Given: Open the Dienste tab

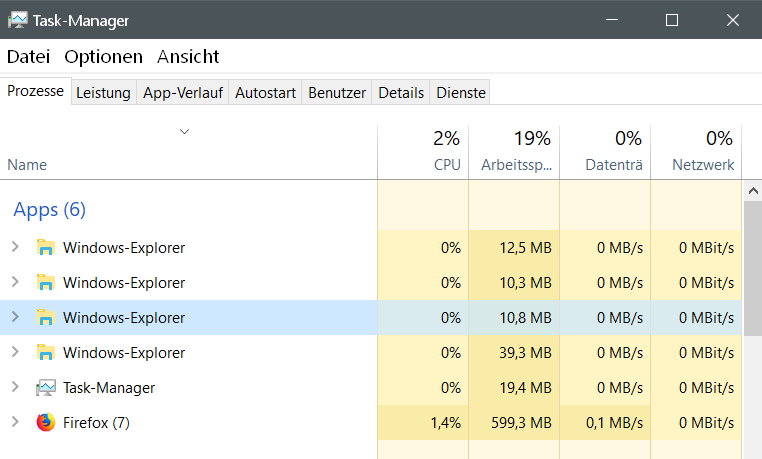Looking at the screenshot, I should click(461, 93).
